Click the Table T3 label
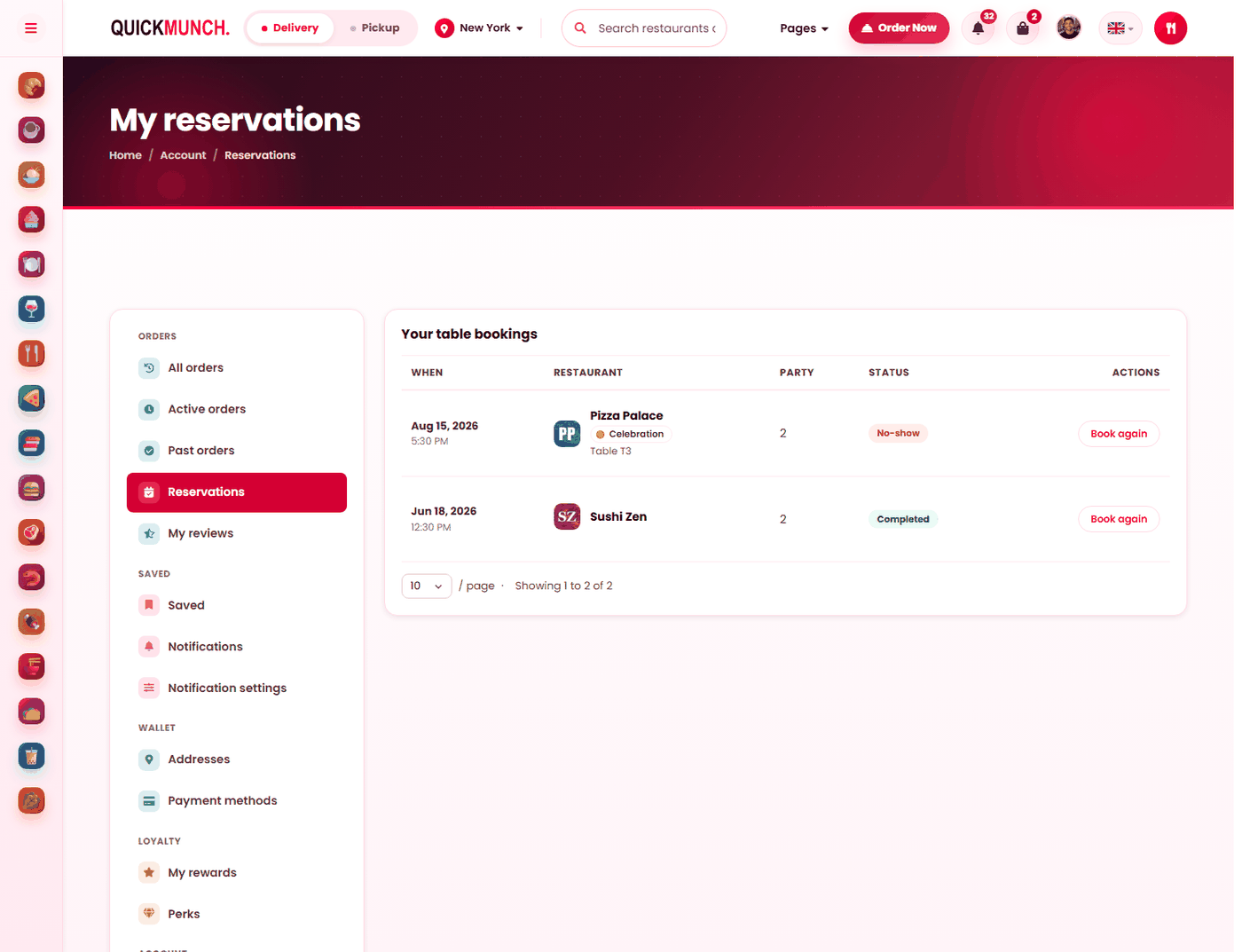Screen dimensions: 1242x952 click(x=610, y=452)
